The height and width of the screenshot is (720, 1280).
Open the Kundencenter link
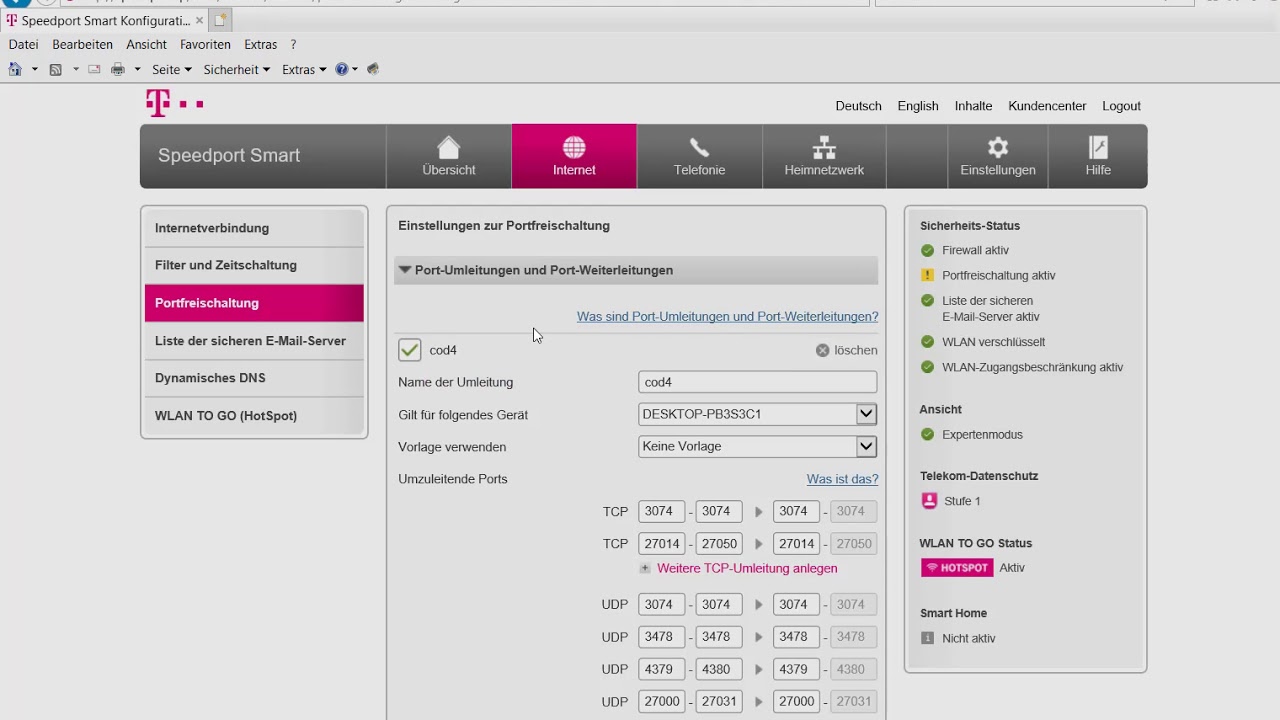pos(1047,106)
